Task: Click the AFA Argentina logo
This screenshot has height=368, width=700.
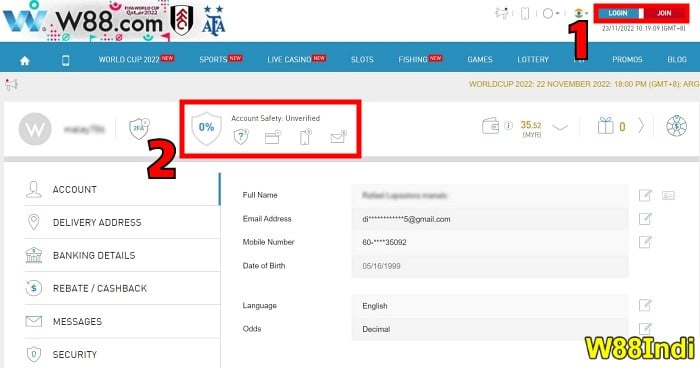Action: tap(213, 21)
